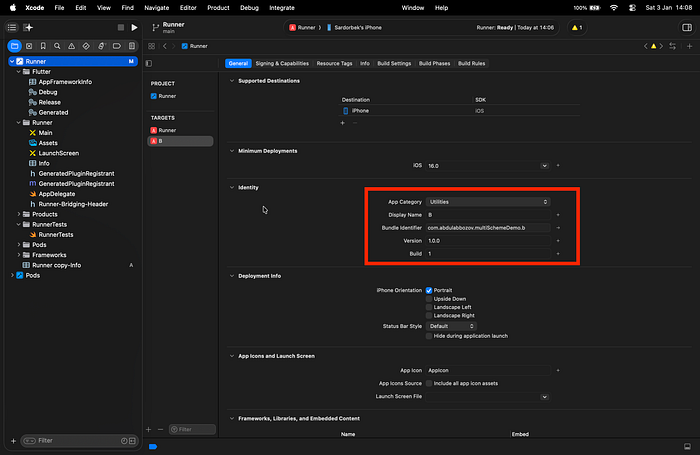Add a file with navigator plus button
Image resolution: width=700 pixels, height=455 pixels.
click(x=13, y=441)
